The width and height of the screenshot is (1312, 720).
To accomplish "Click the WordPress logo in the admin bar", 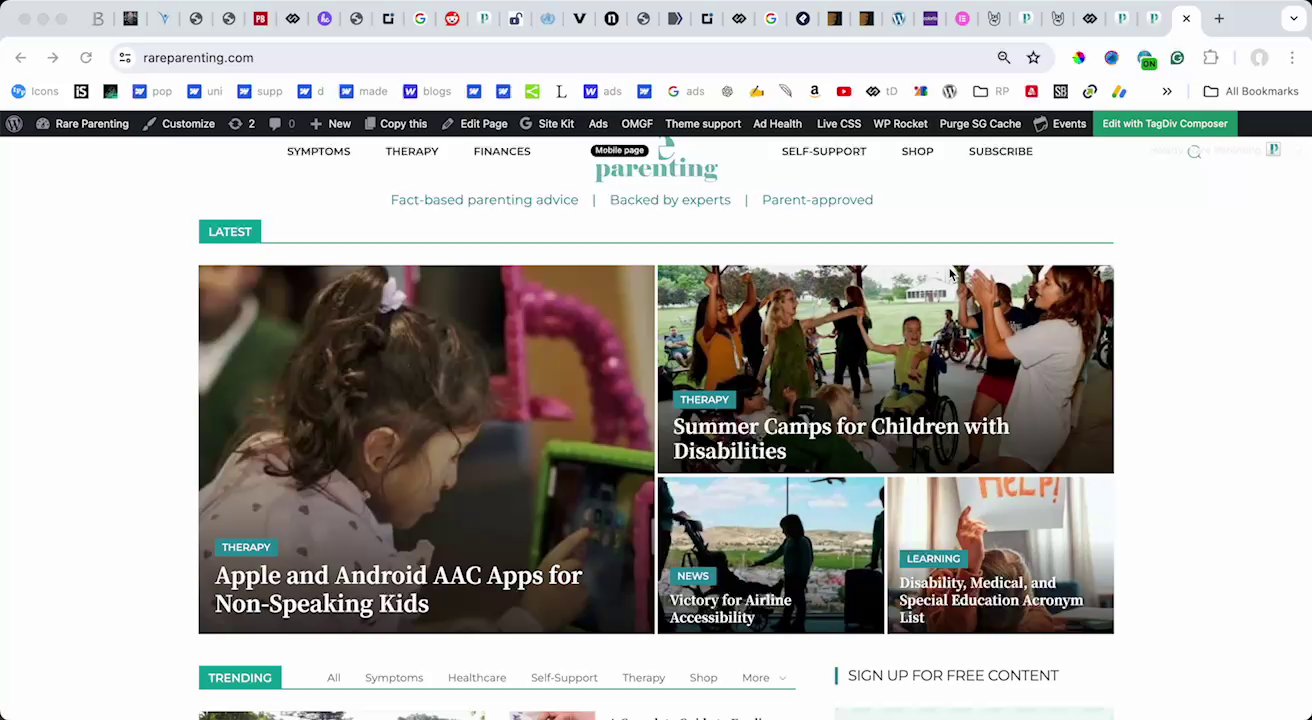I will pyautogui.click(x=14, y=124).
